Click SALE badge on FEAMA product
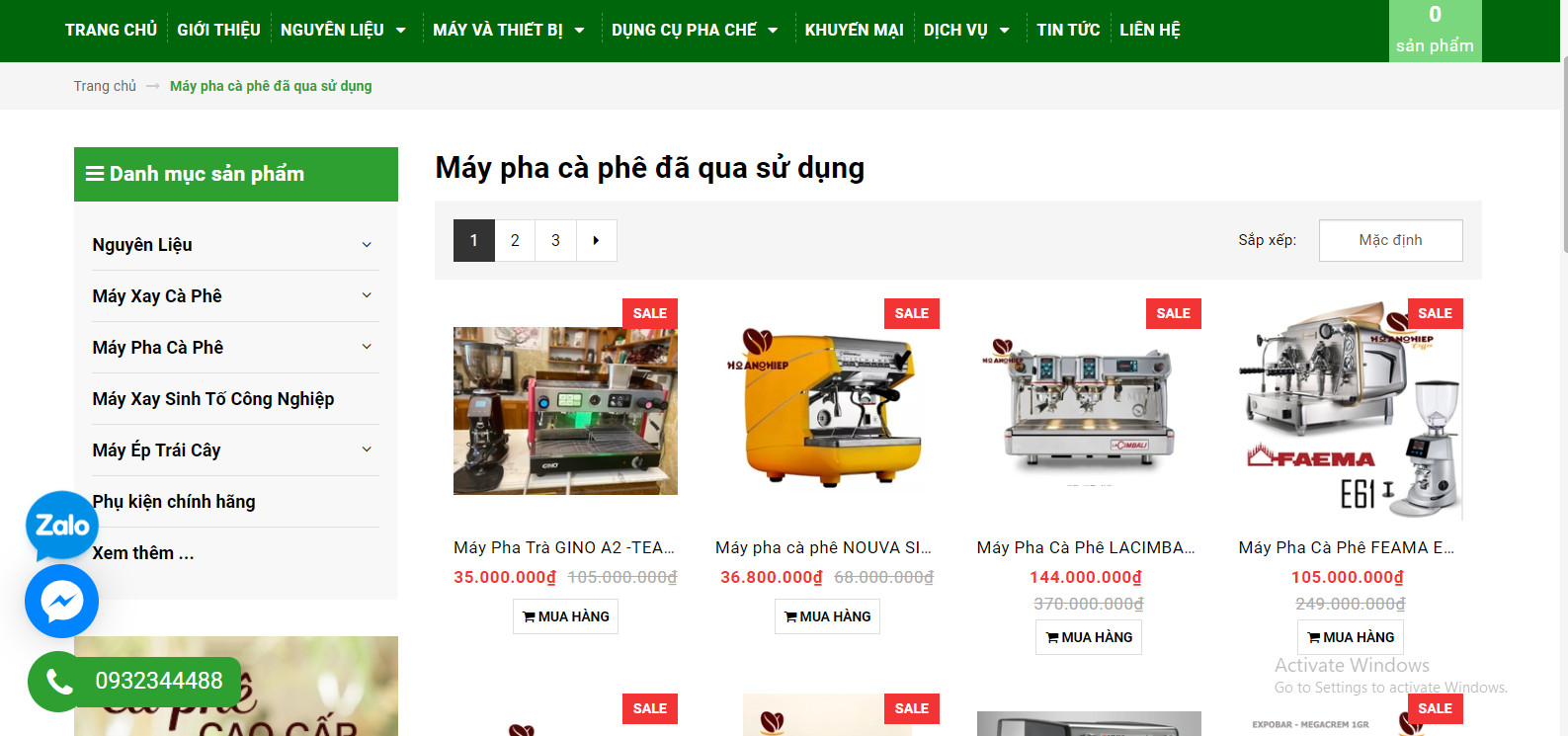 click(1436, 313)
